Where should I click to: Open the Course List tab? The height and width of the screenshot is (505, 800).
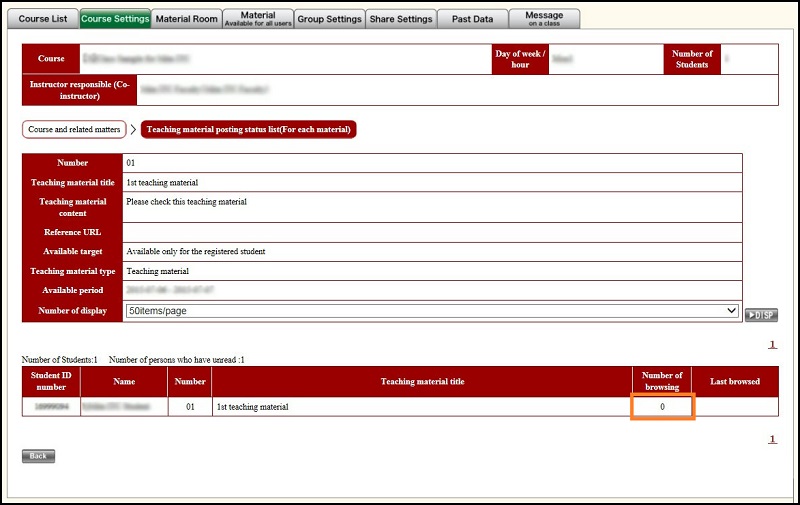point(40,19)
